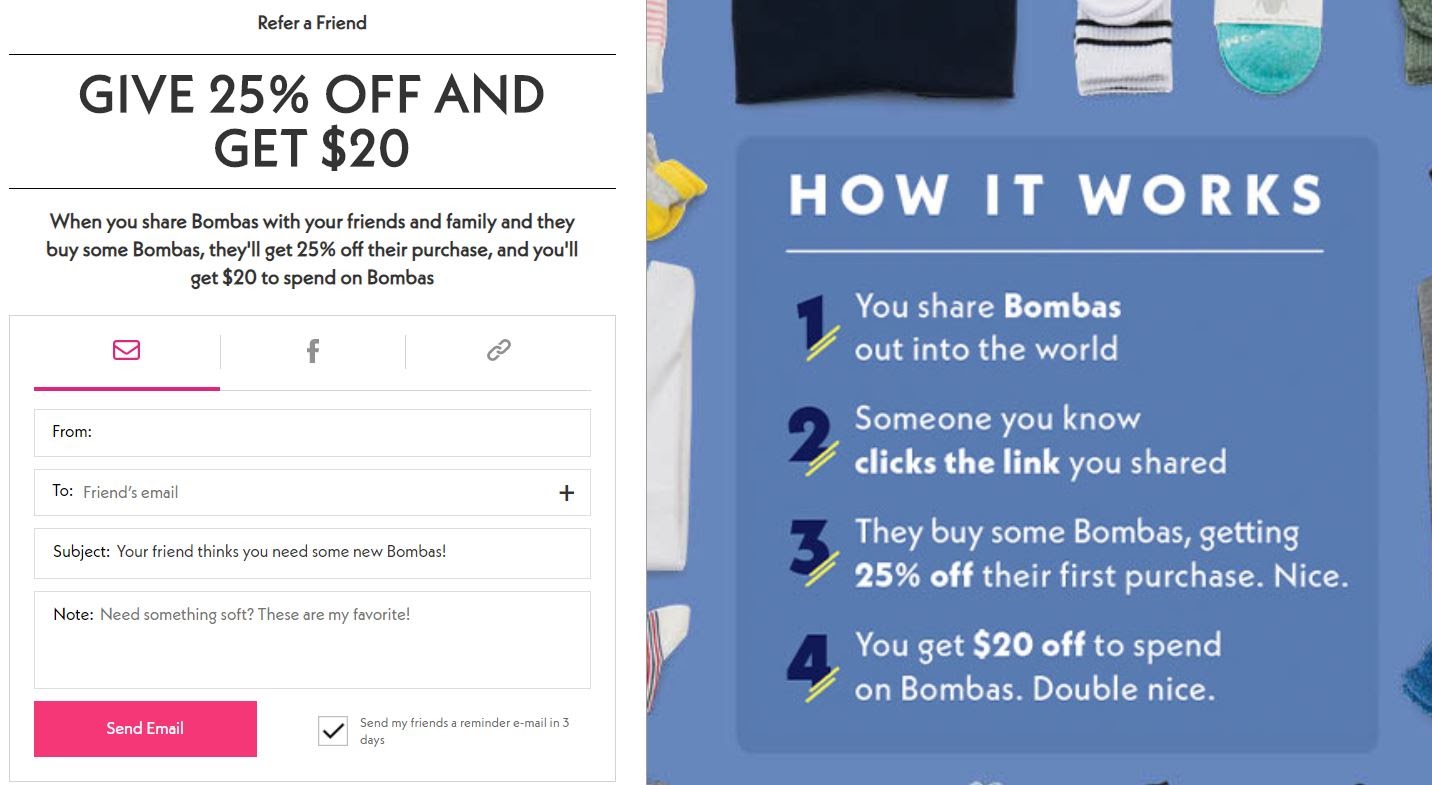Click the Refer a Friend heading
This screenshot has width=1432, height=785.
tap(312, 22)
